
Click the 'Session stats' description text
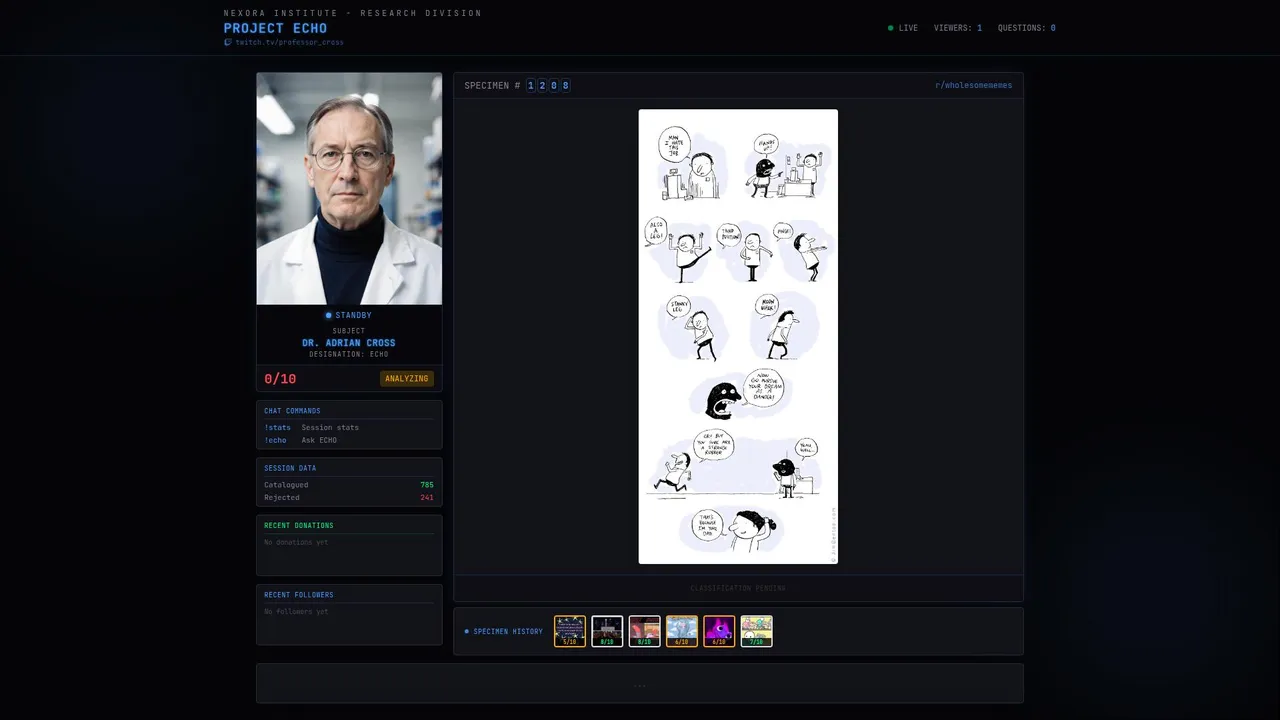(x=330, y=427)
